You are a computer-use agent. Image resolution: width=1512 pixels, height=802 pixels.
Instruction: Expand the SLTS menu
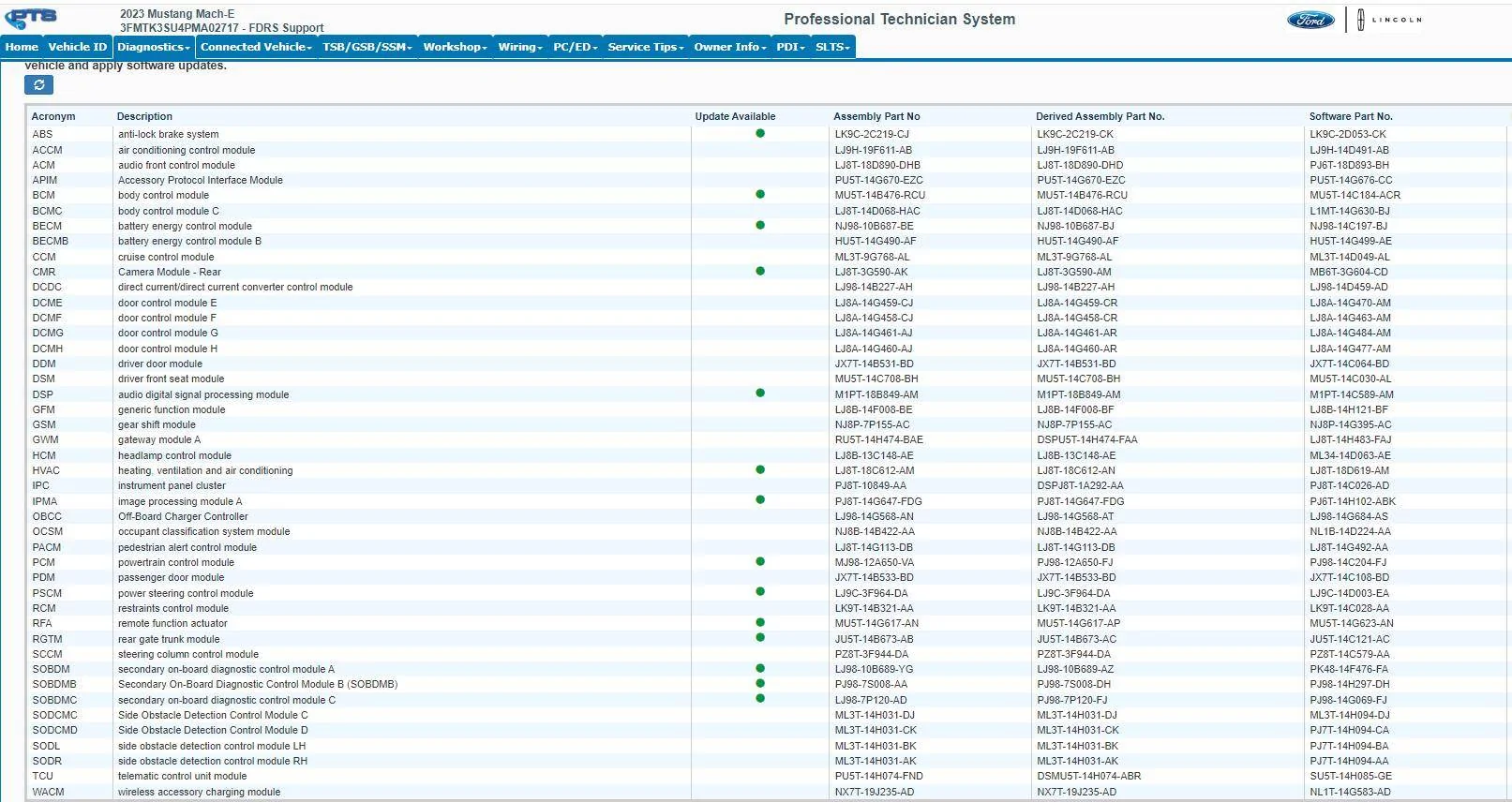point(832,47)
